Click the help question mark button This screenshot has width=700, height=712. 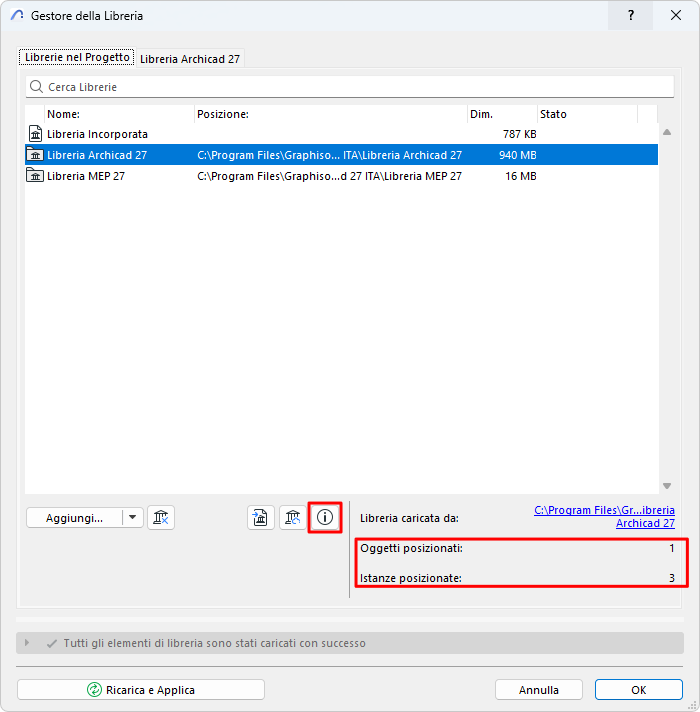click(631, 15)
